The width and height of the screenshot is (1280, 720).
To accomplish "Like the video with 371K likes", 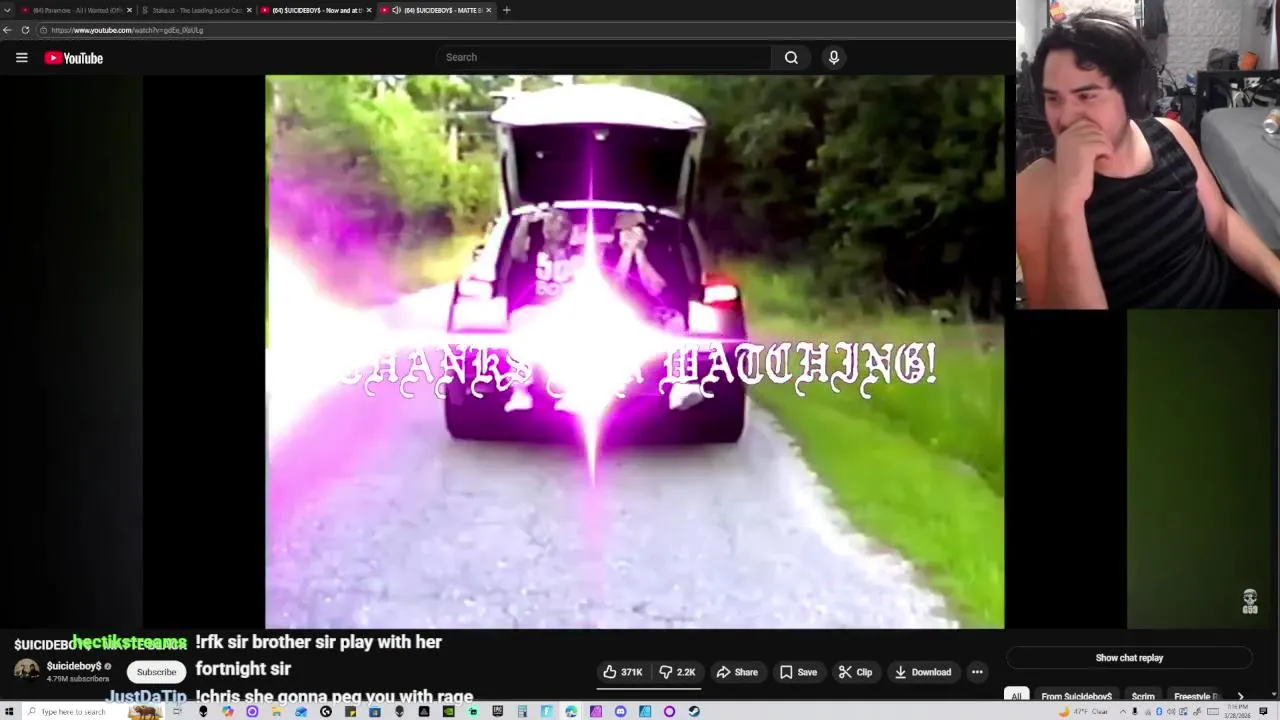I will (x=623, y=672).
